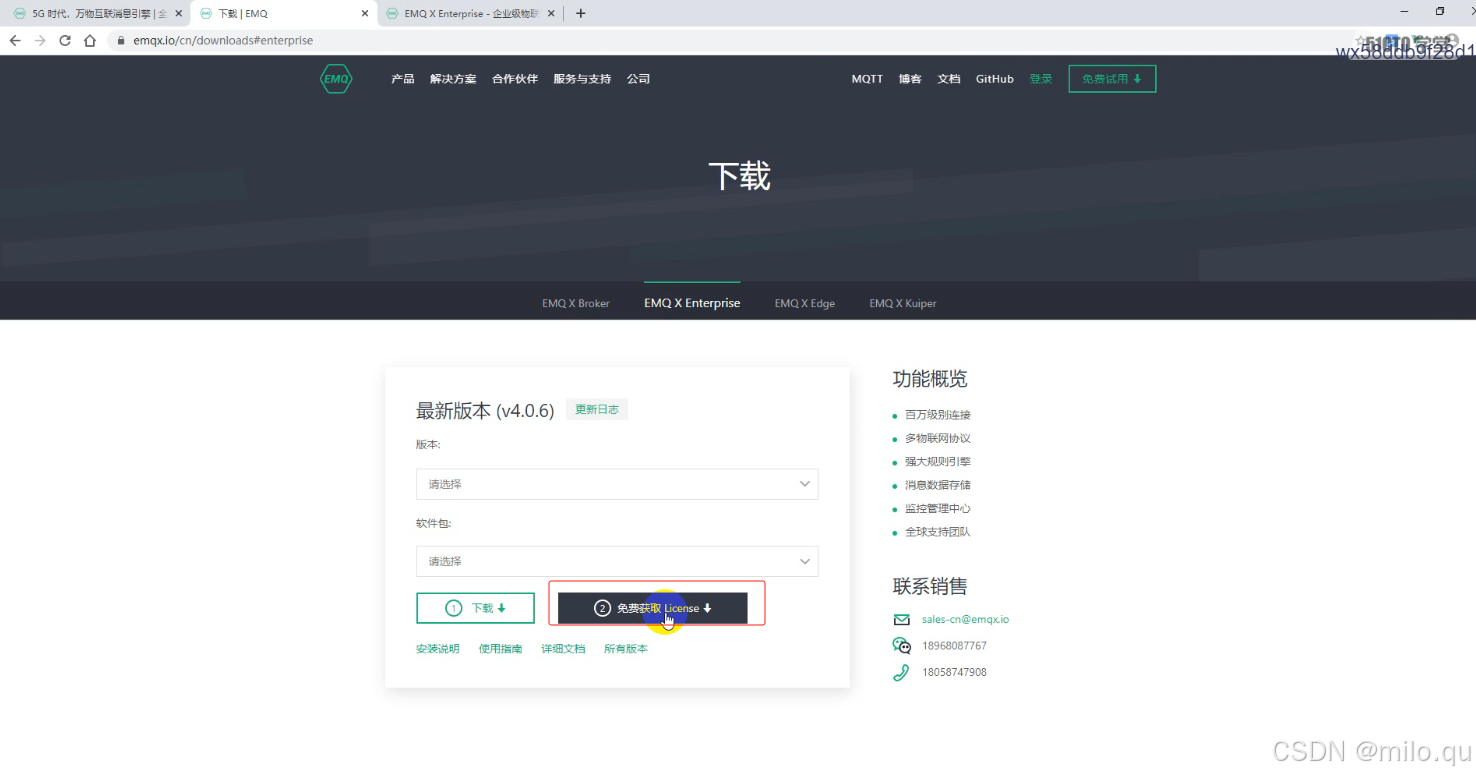
Task: Open the 版本 dropdown selector
Action: coord(617,484)
